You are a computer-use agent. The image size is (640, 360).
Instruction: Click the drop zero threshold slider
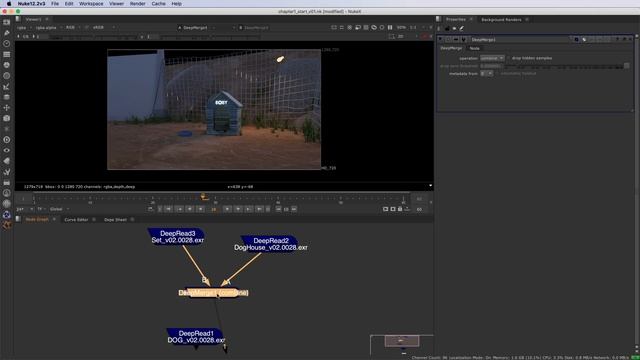(563, 66)
